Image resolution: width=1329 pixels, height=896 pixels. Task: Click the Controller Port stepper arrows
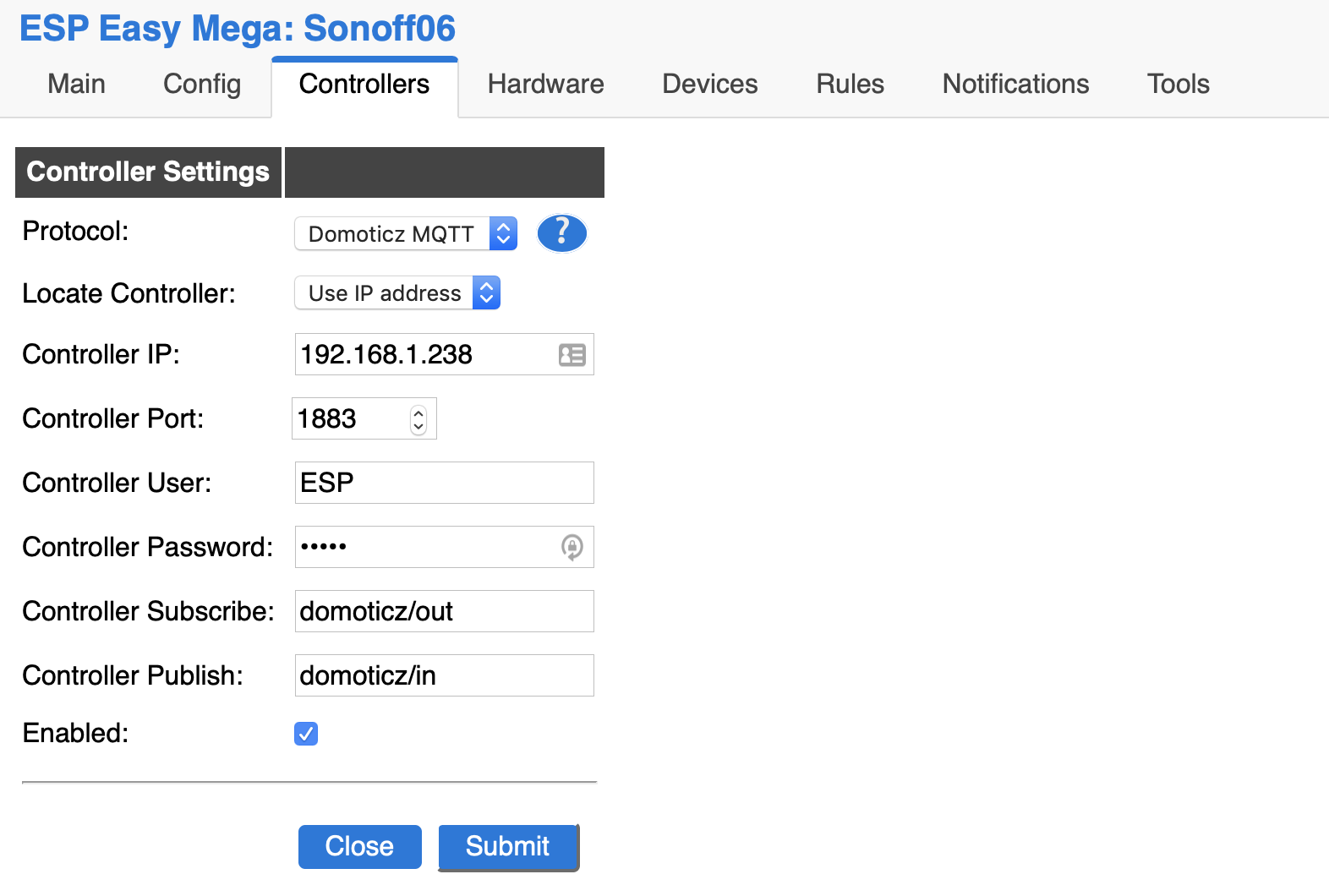click(418, 419)
